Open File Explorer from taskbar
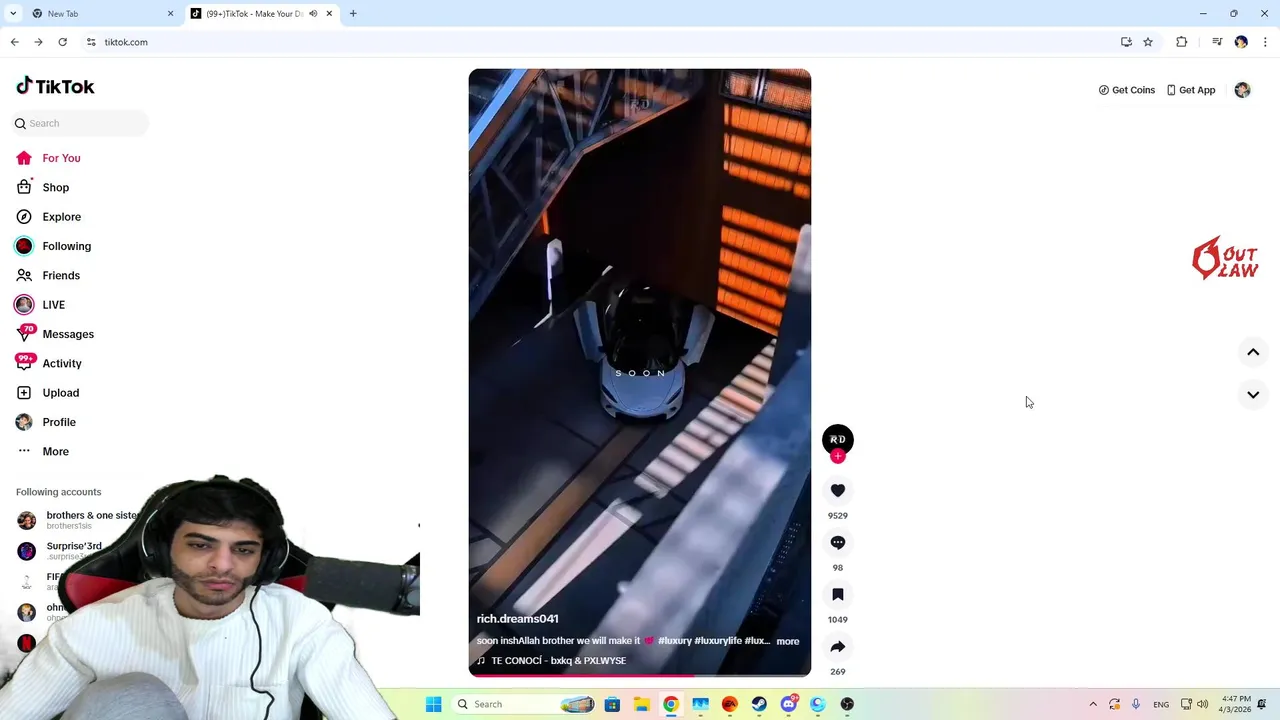The image size is (1280, 720). [641, 704]
